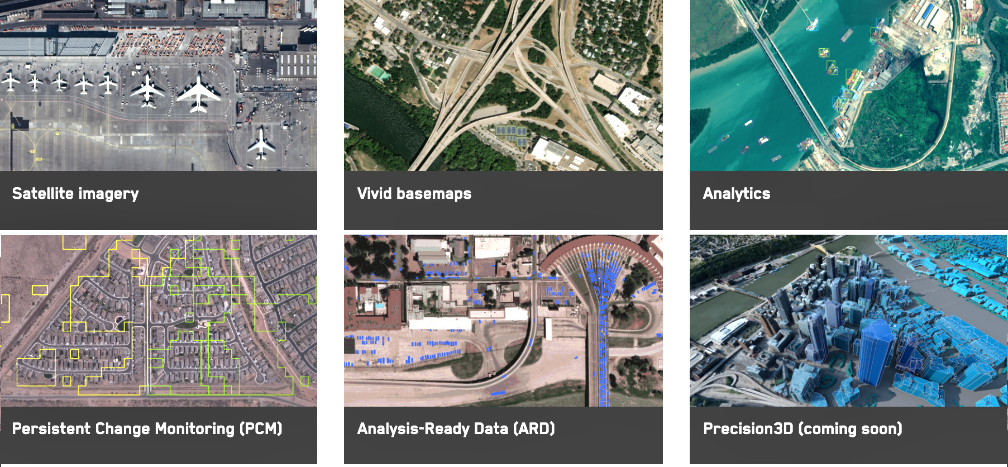Viewport: 1008px width, 467px height.
Task: Click the Analysis-Ready Data (ARD) title
Action: 455,429
